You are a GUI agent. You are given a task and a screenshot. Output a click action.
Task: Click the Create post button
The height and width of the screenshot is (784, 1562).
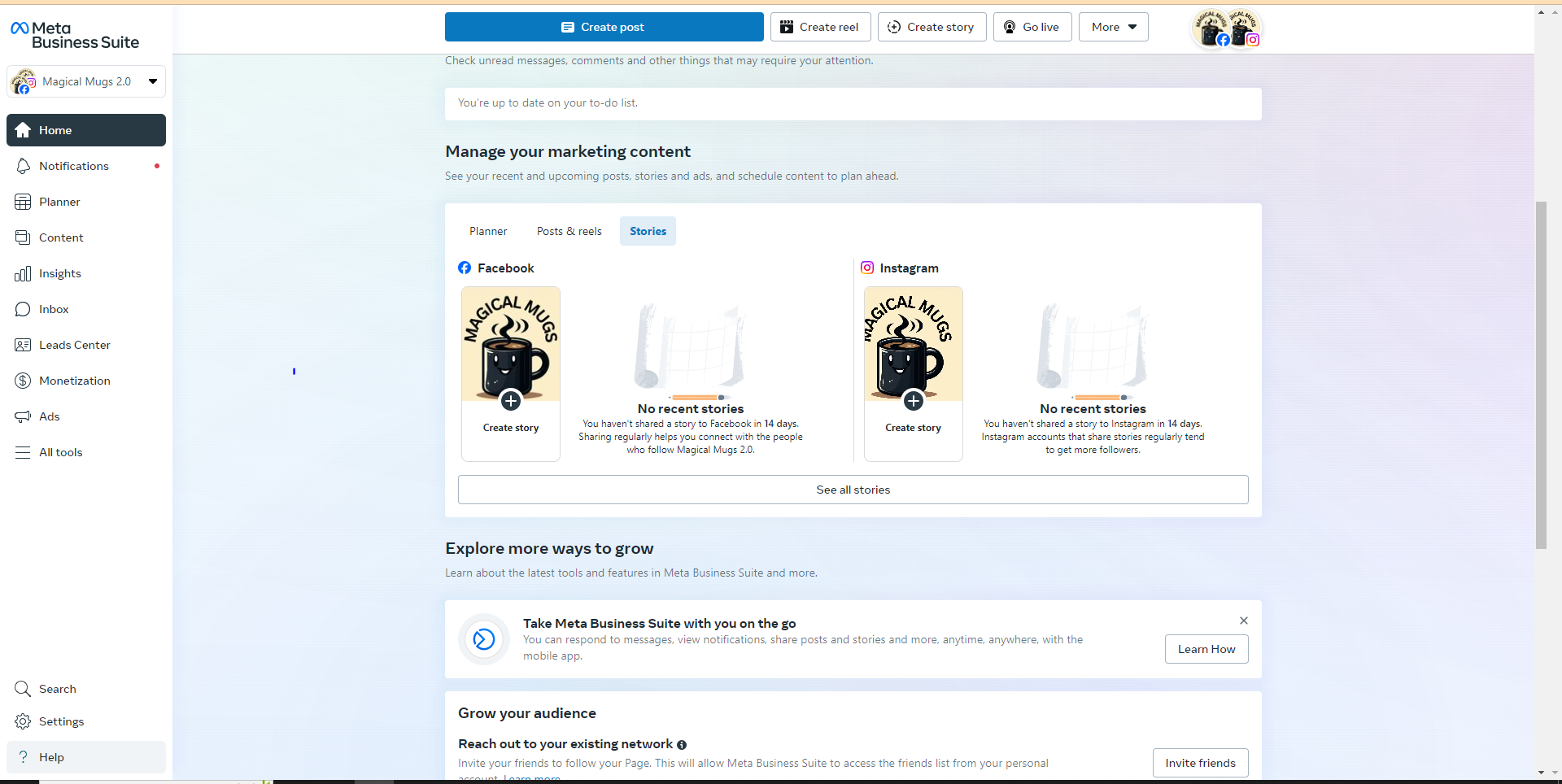click(604, 27)
